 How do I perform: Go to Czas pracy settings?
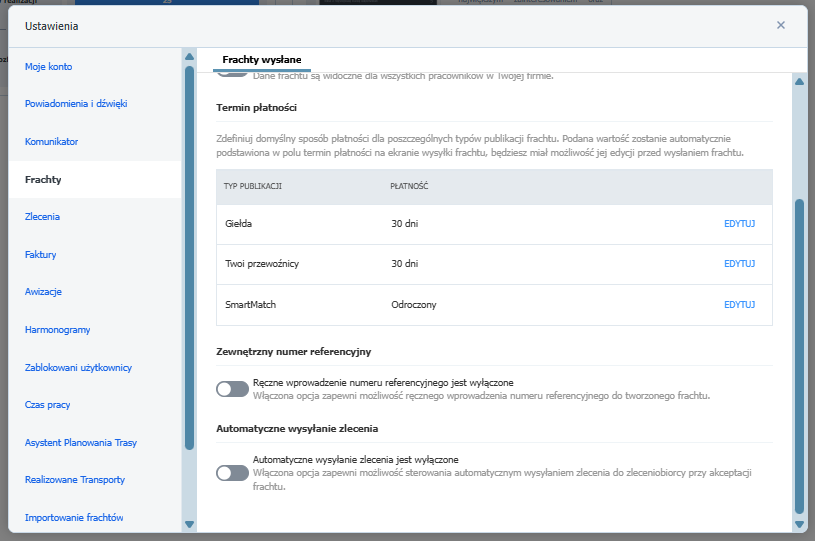tap(47, 405)
